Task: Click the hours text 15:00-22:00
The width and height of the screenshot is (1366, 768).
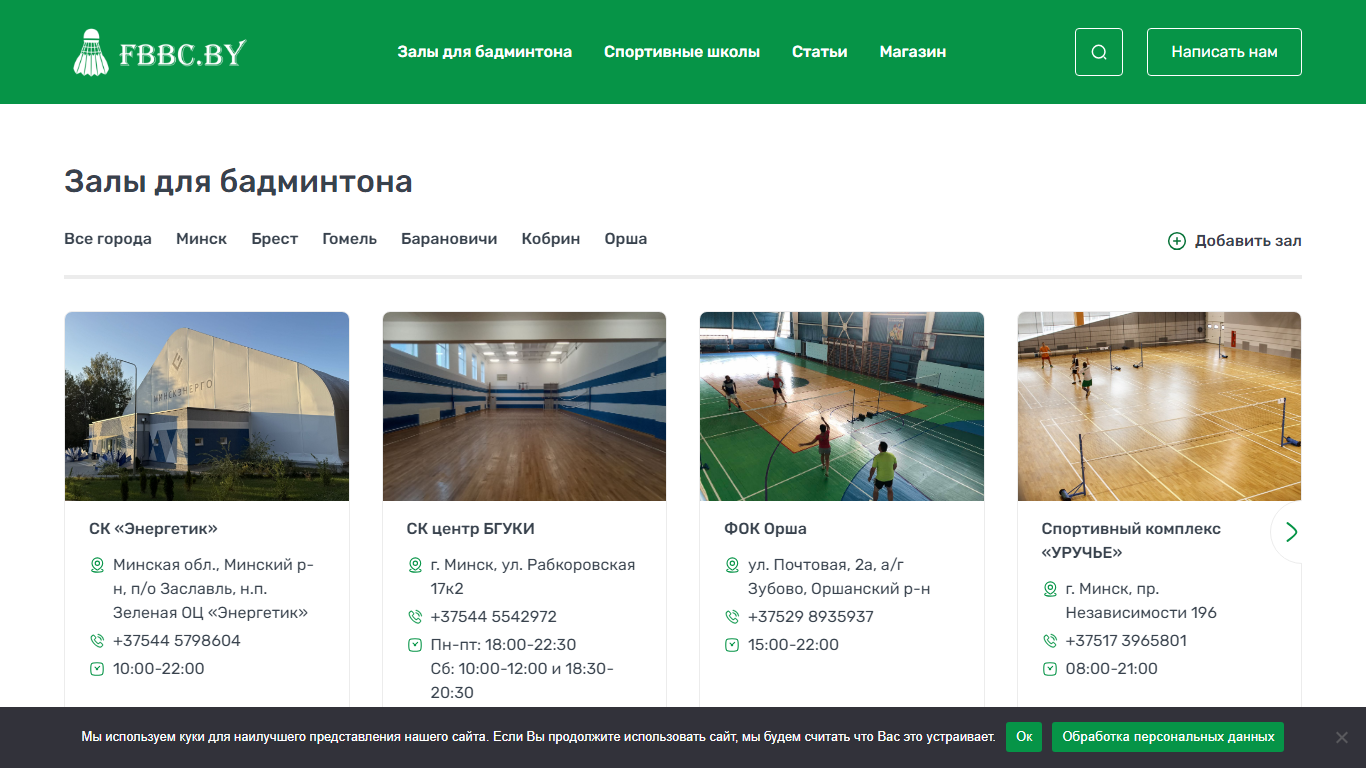Action: pos(794,645)
